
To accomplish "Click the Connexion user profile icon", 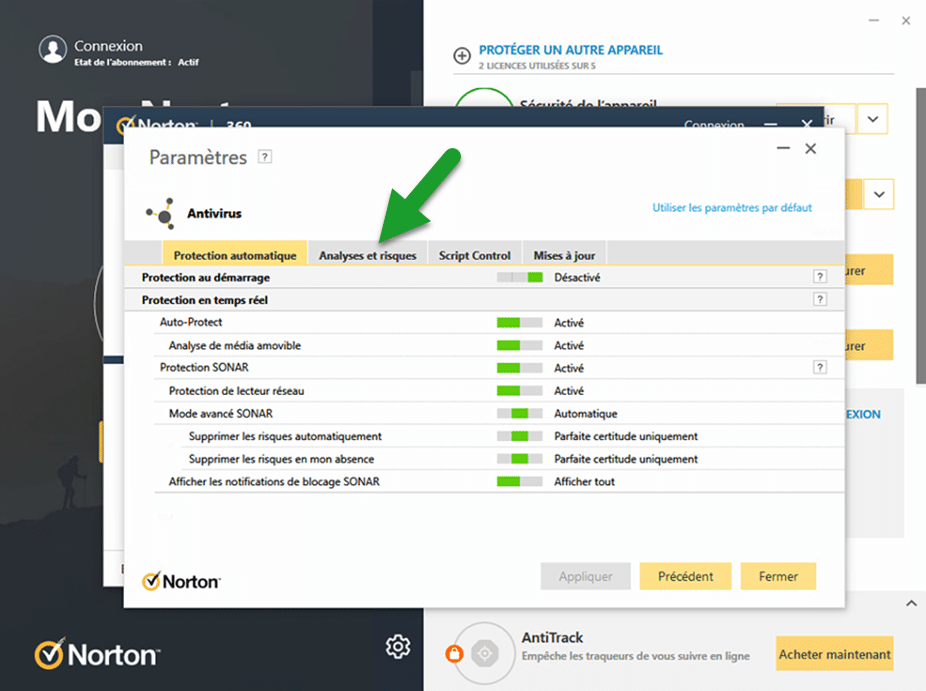I will coord(53,50).
